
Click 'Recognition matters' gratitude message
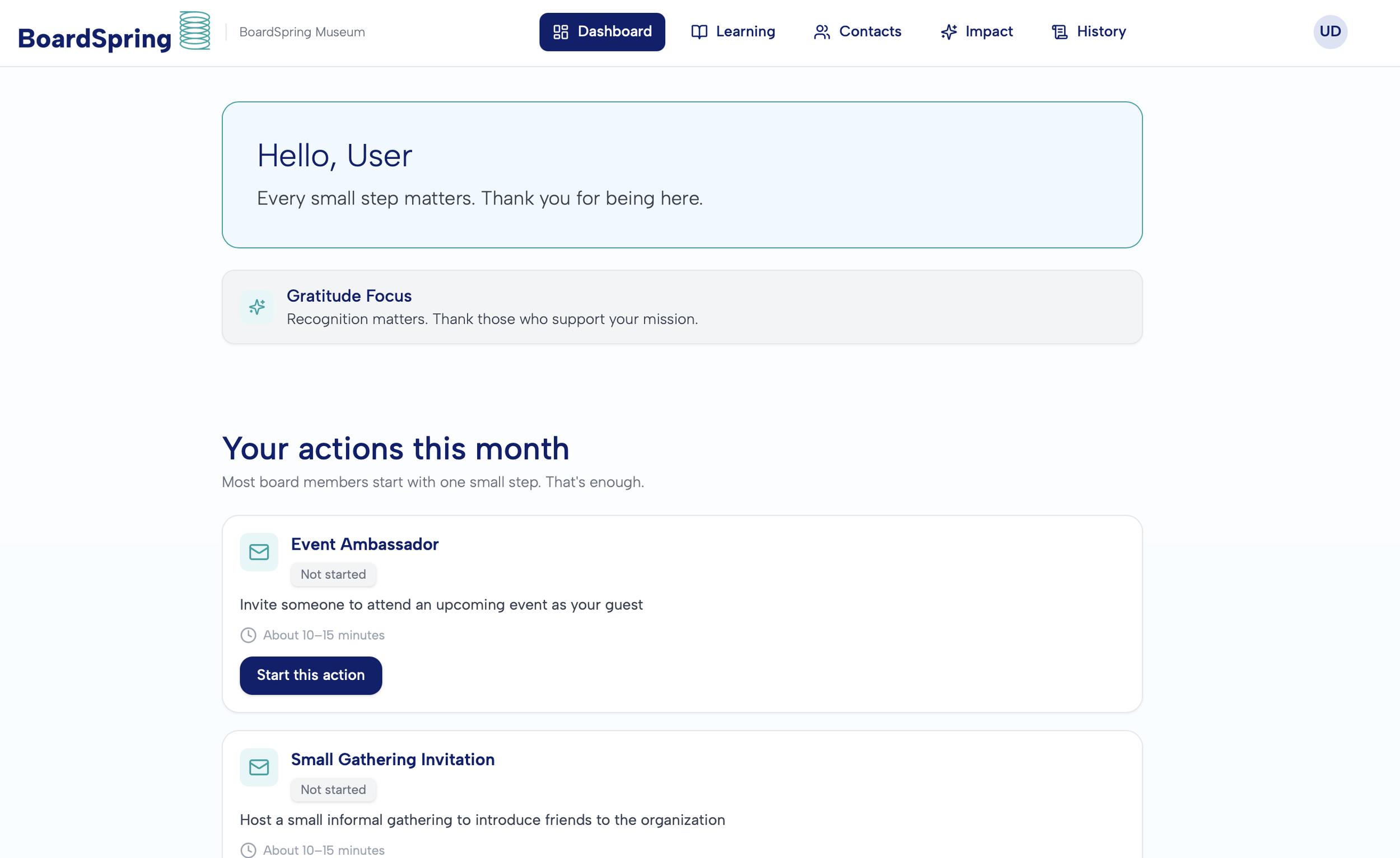click(x=492, y=319)
